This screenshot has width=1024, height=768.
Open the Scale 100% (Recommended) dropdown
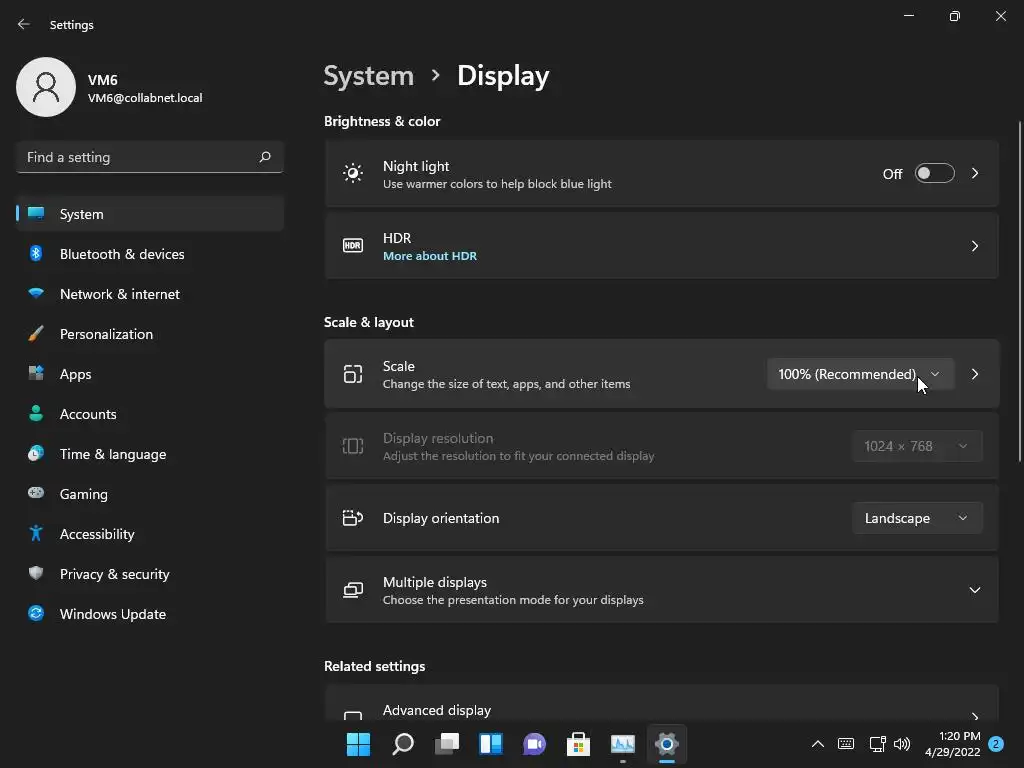860,374
